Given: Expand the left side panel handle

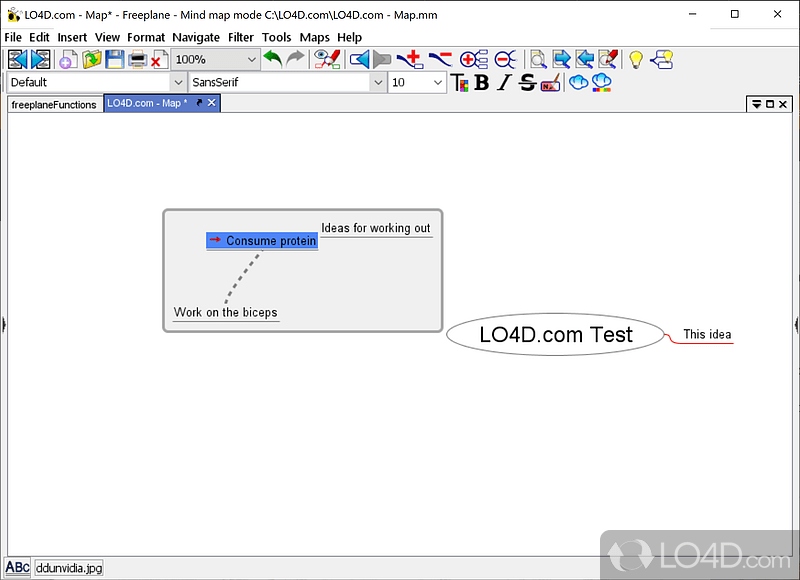Looking at the screenshot, I should (3, 324).
